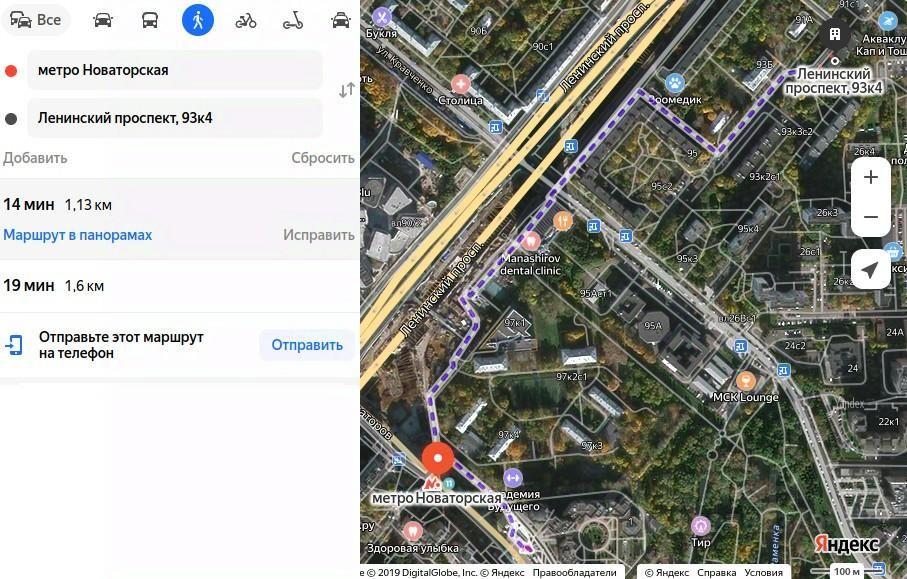Click Добавить to add a waypoint
The width and height of the screenshot is (907, 579).
(35, 158)
